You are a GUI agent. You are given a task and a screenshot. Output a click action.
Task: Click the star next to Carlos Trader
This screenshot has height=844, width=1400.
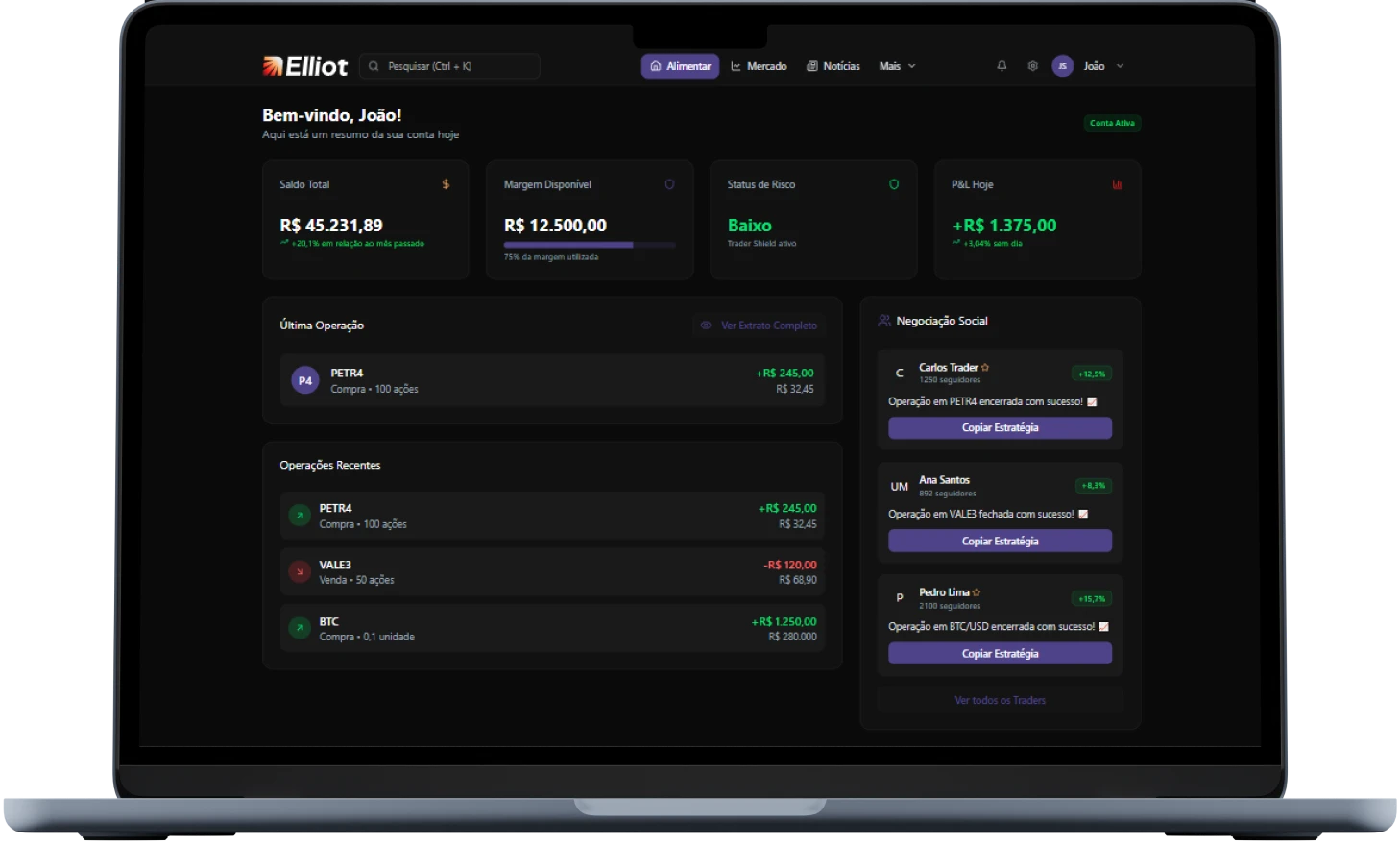tap(985, 368)
